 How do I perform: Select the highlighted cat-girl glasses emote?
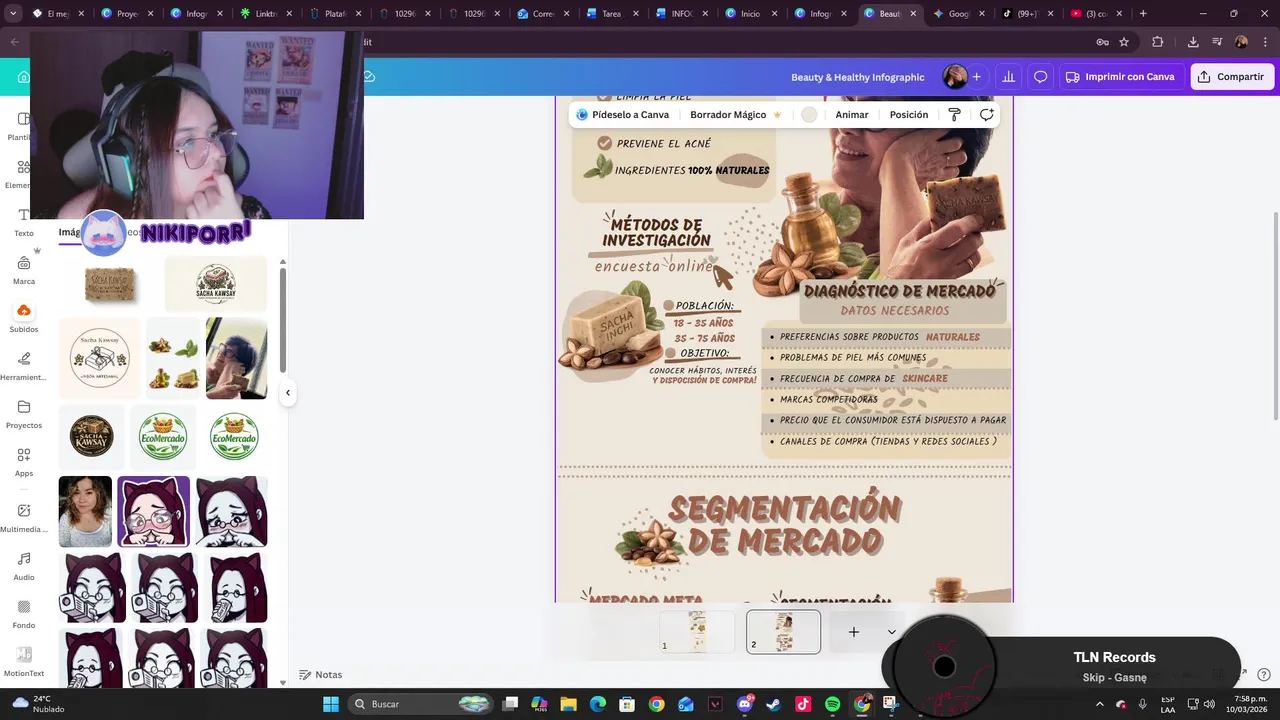point(154,512)
